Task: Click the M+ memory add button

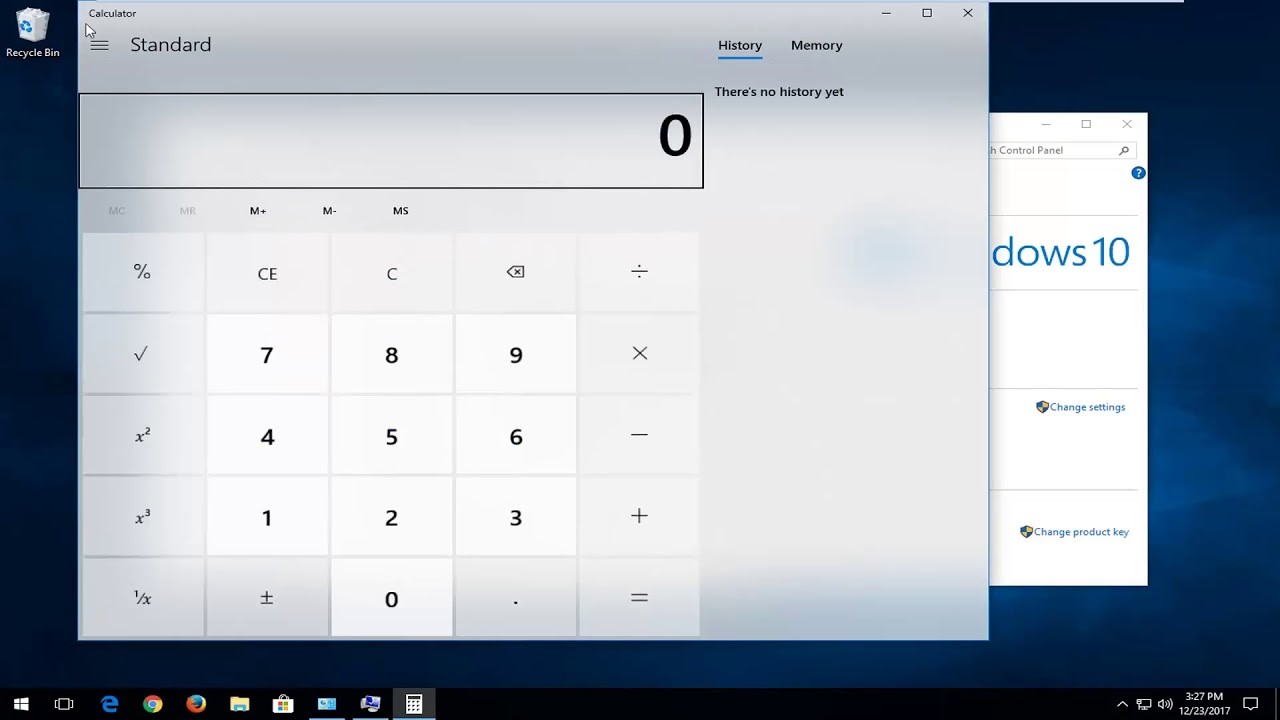Action: click(258, 211)
